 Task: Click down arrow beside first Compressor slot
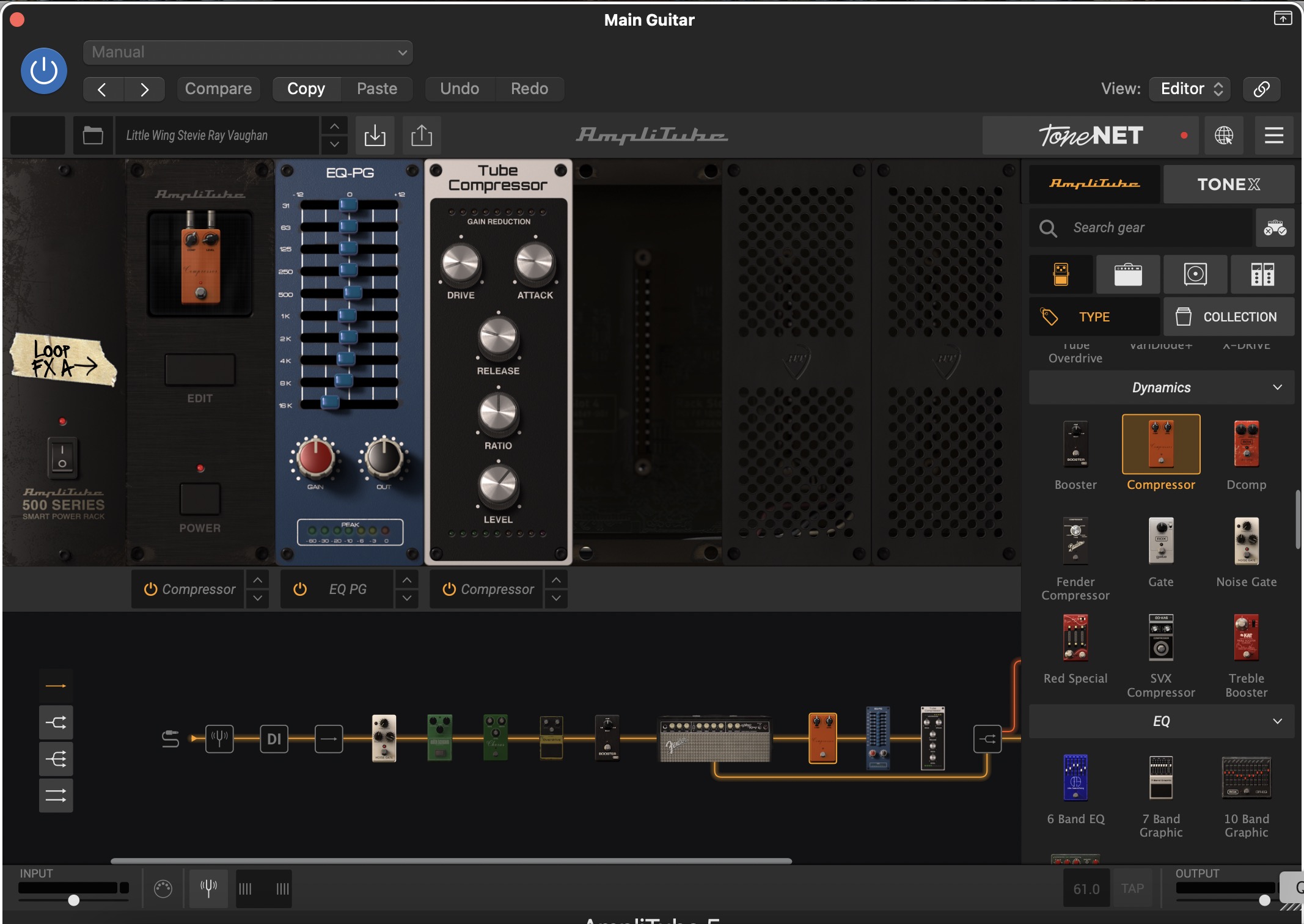pos(258,598)
